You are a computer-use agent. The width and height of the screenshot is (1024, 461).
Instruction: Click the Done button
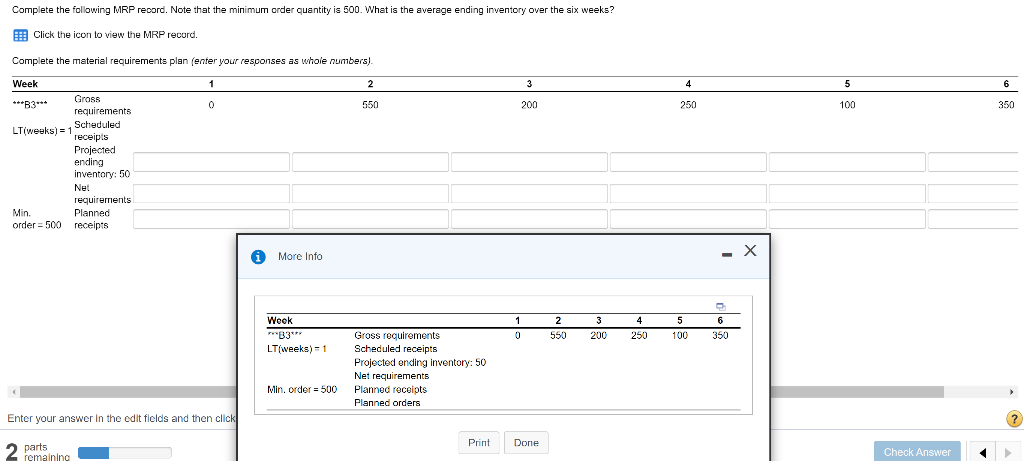point(526,443)
